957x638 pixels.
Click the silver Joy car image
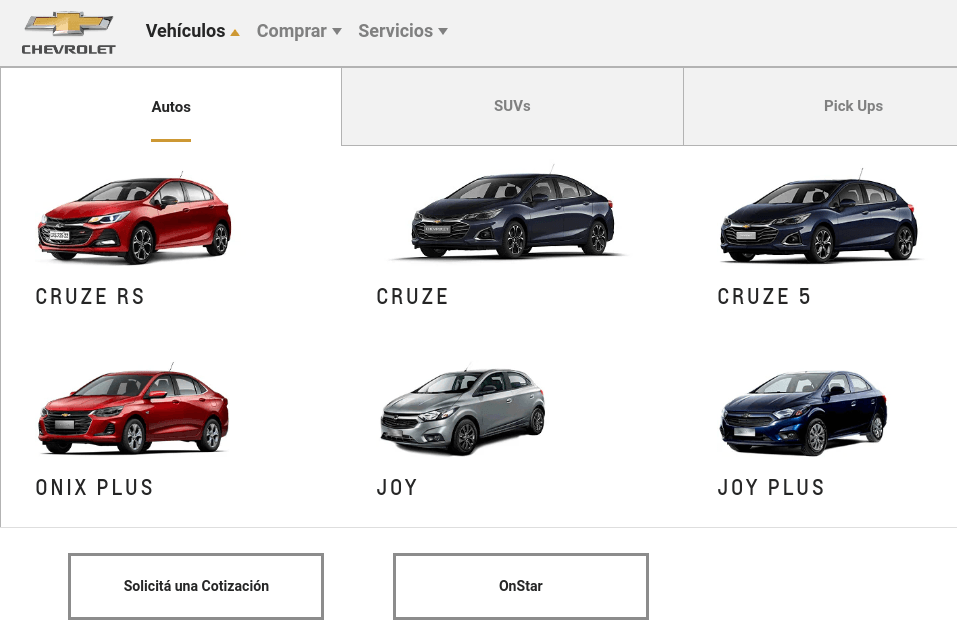tap(463, 410)
